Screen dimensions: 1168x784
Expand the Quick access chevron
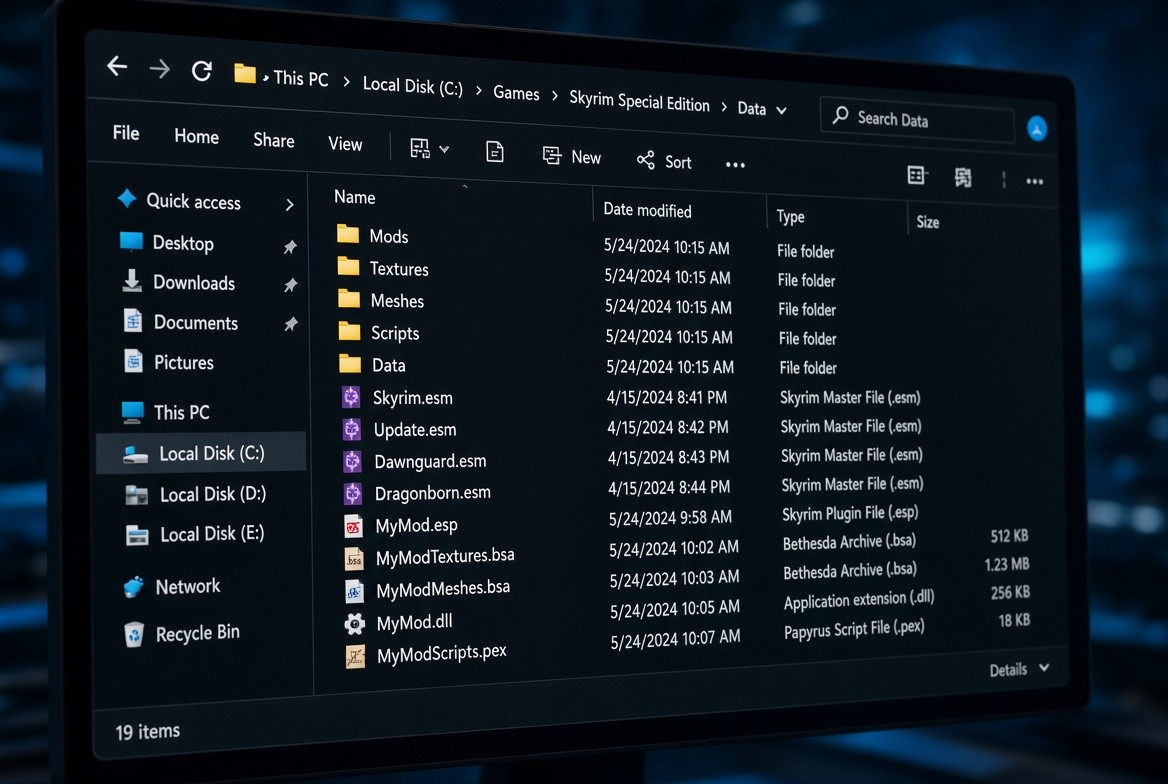[290, 204]
